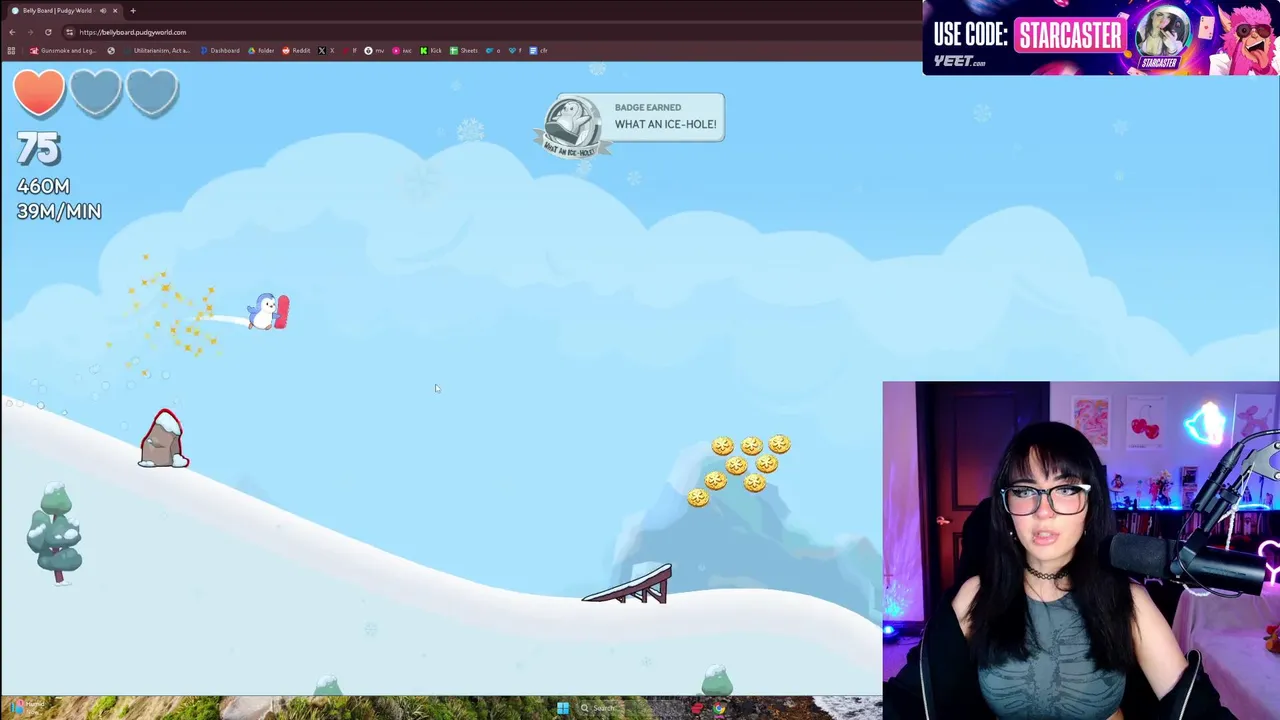Click the globe bookmark icon
1280x720 pixels.
pyautogui.click(x=111, y=50)
